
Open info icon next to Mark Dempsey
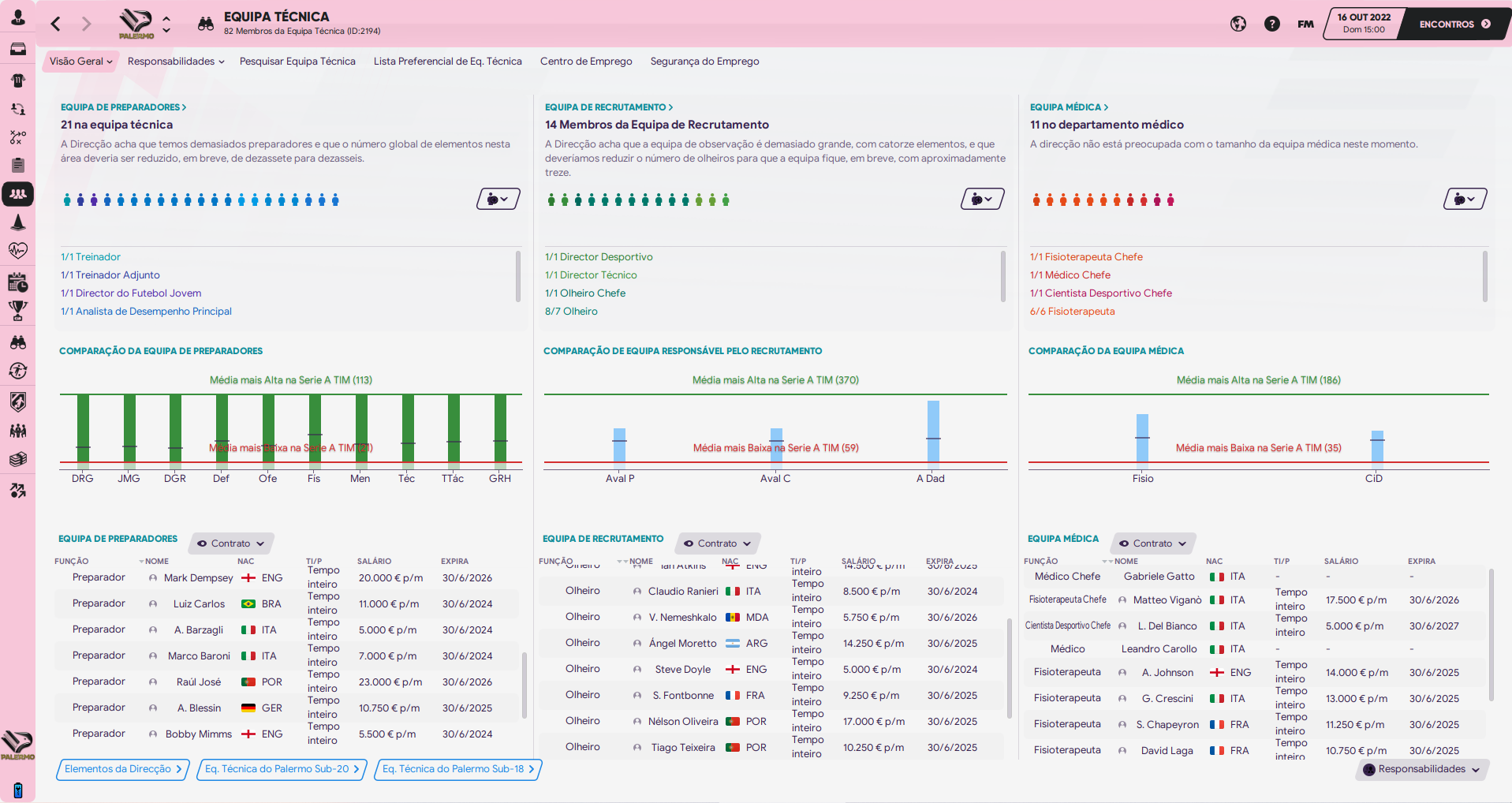(x=152, y=578)
